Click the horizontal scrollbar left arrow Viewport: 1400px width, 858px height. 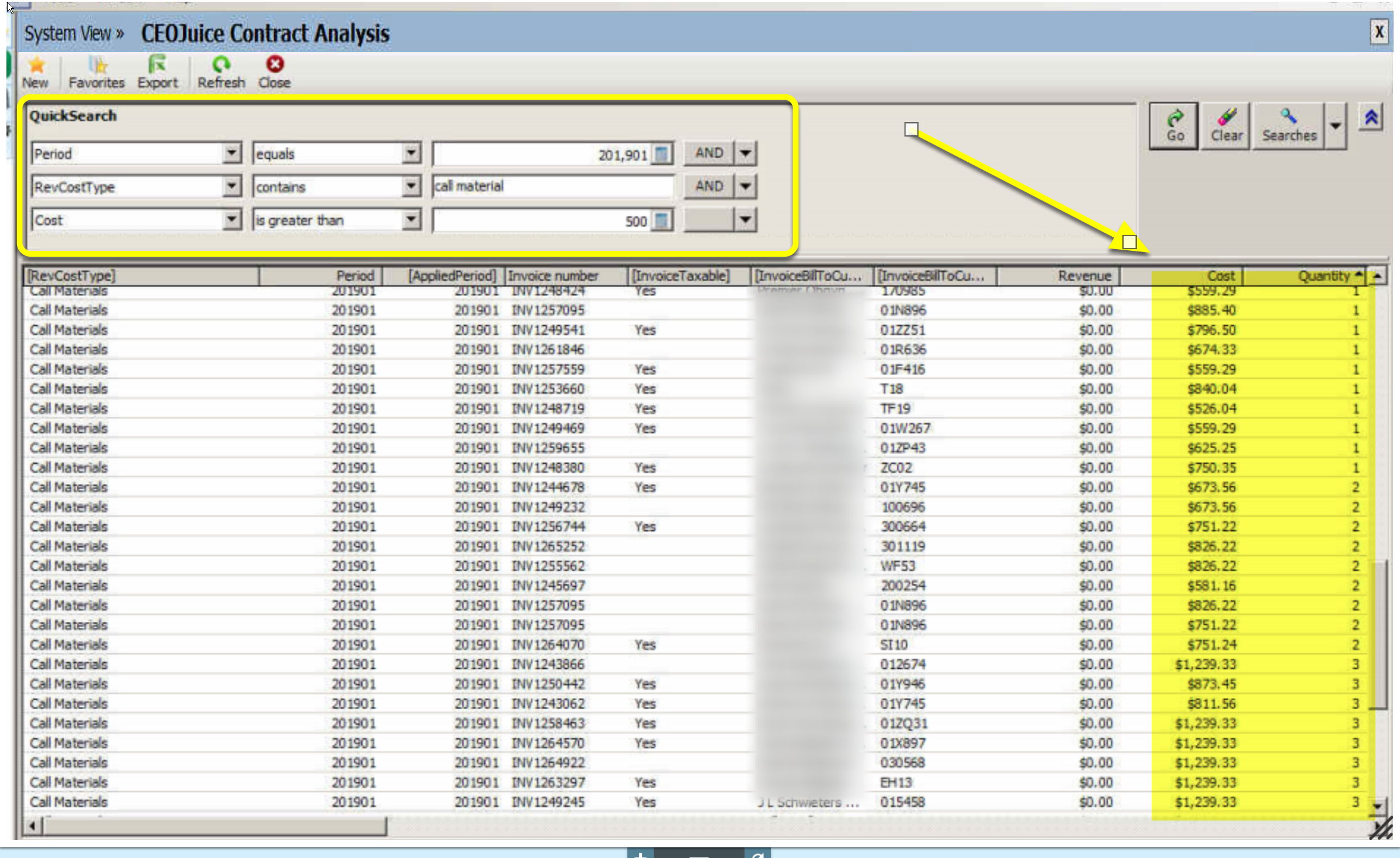pyautogui.click(x=33, y=826)
